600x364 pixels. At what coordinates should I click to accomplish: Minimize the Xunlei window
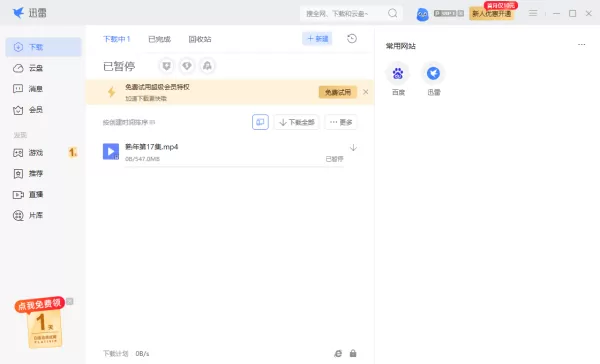coord(557,13)
